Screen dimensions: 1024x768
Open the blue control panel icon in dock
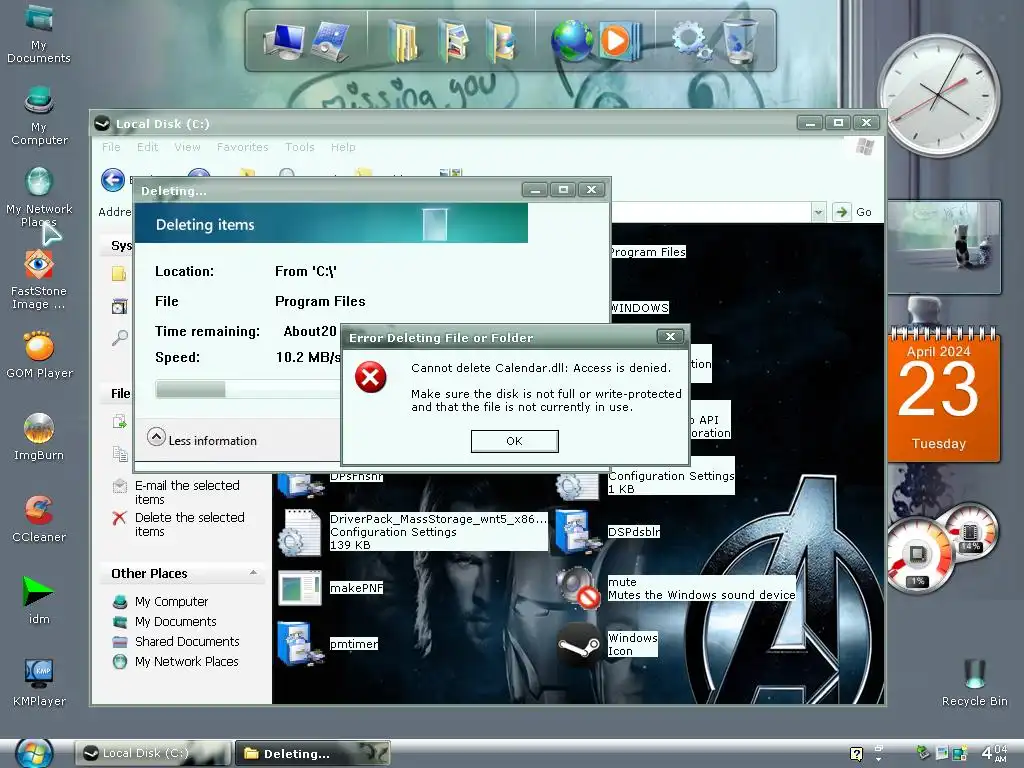(330, 41)
